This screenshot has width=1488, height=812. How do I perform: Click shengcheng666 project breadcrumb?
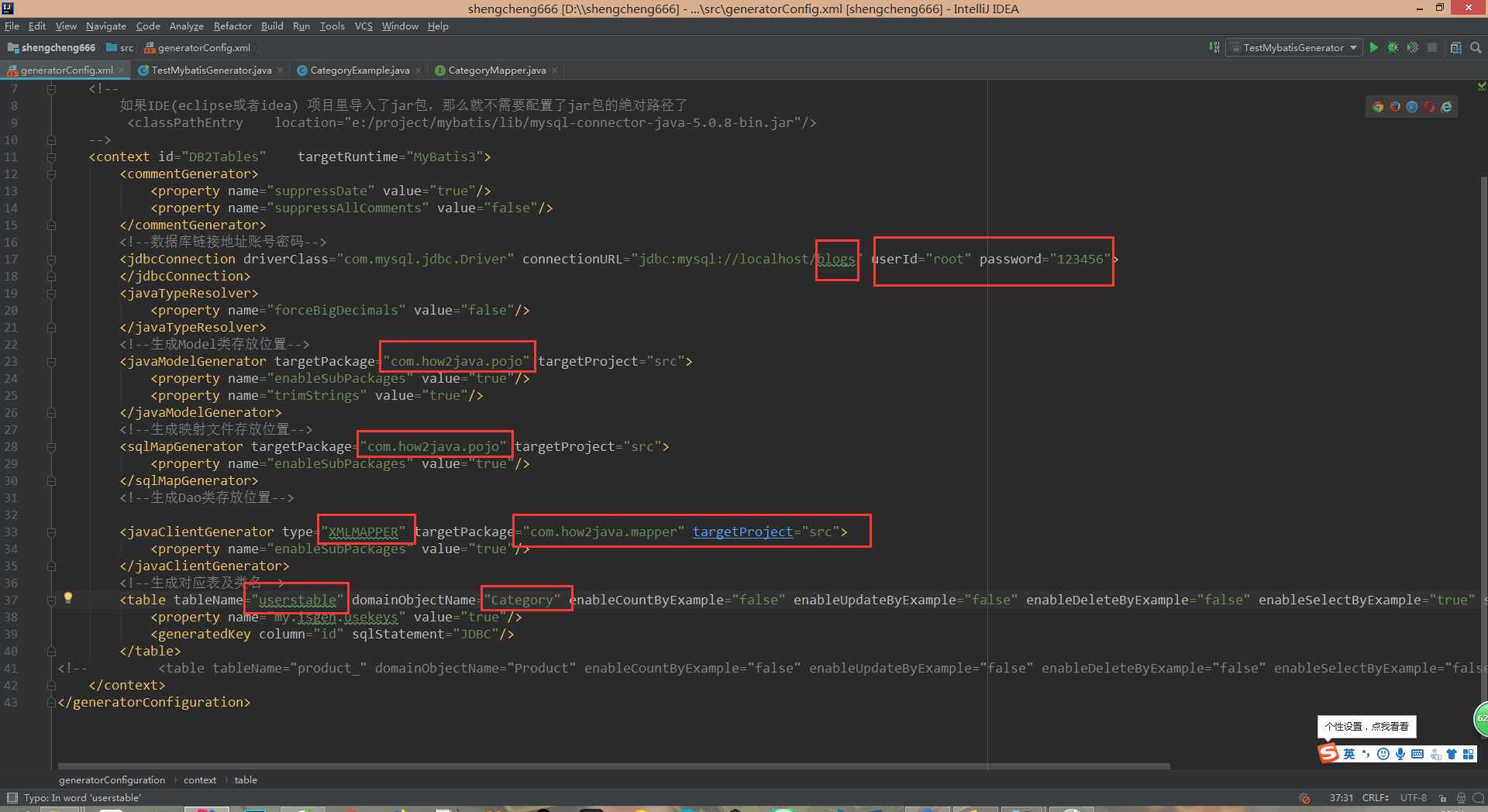coord(51,47)
